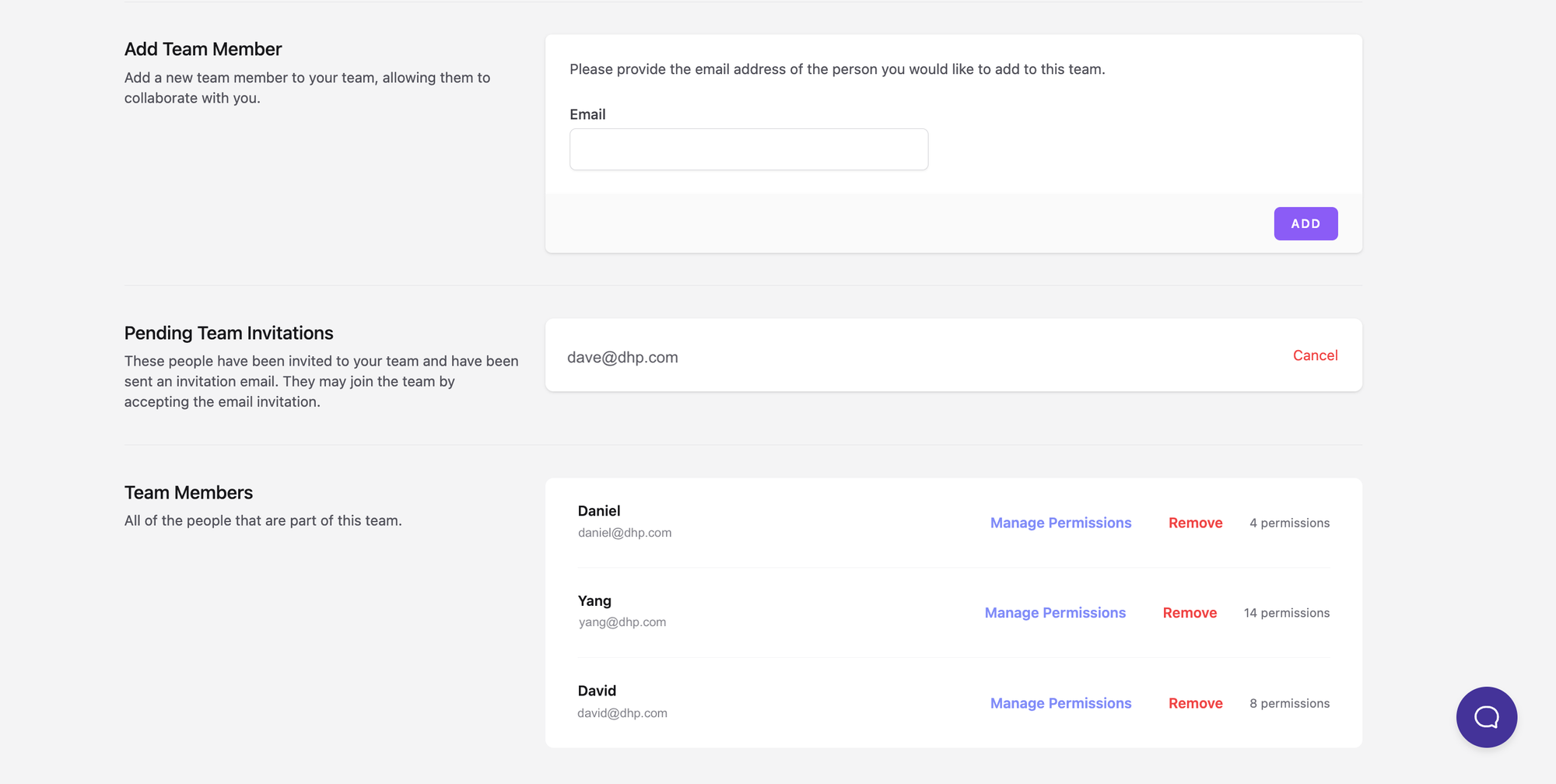The width and height of the screenshot is (1556, 784).
Task: Open Manage Permissions for Daniel
Action: (x=1060, y=523)
